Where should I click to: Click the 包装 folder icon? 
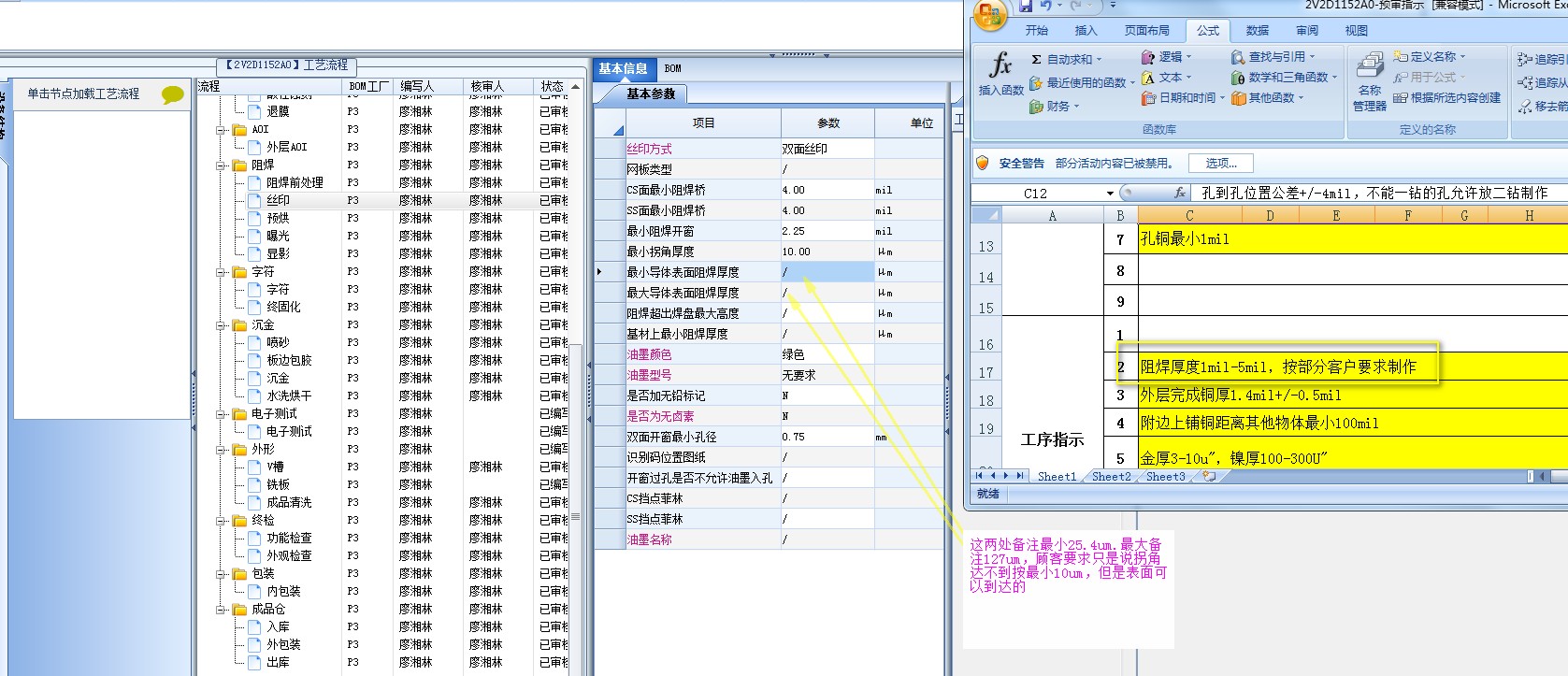tap(239, 574)
